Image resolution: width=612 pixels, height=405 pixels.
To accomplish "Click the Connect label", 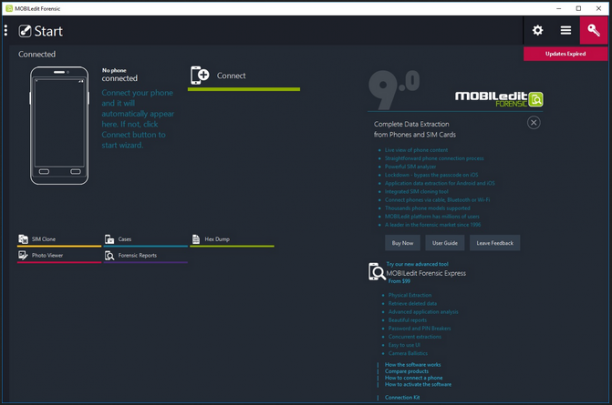I will point(231,76).
